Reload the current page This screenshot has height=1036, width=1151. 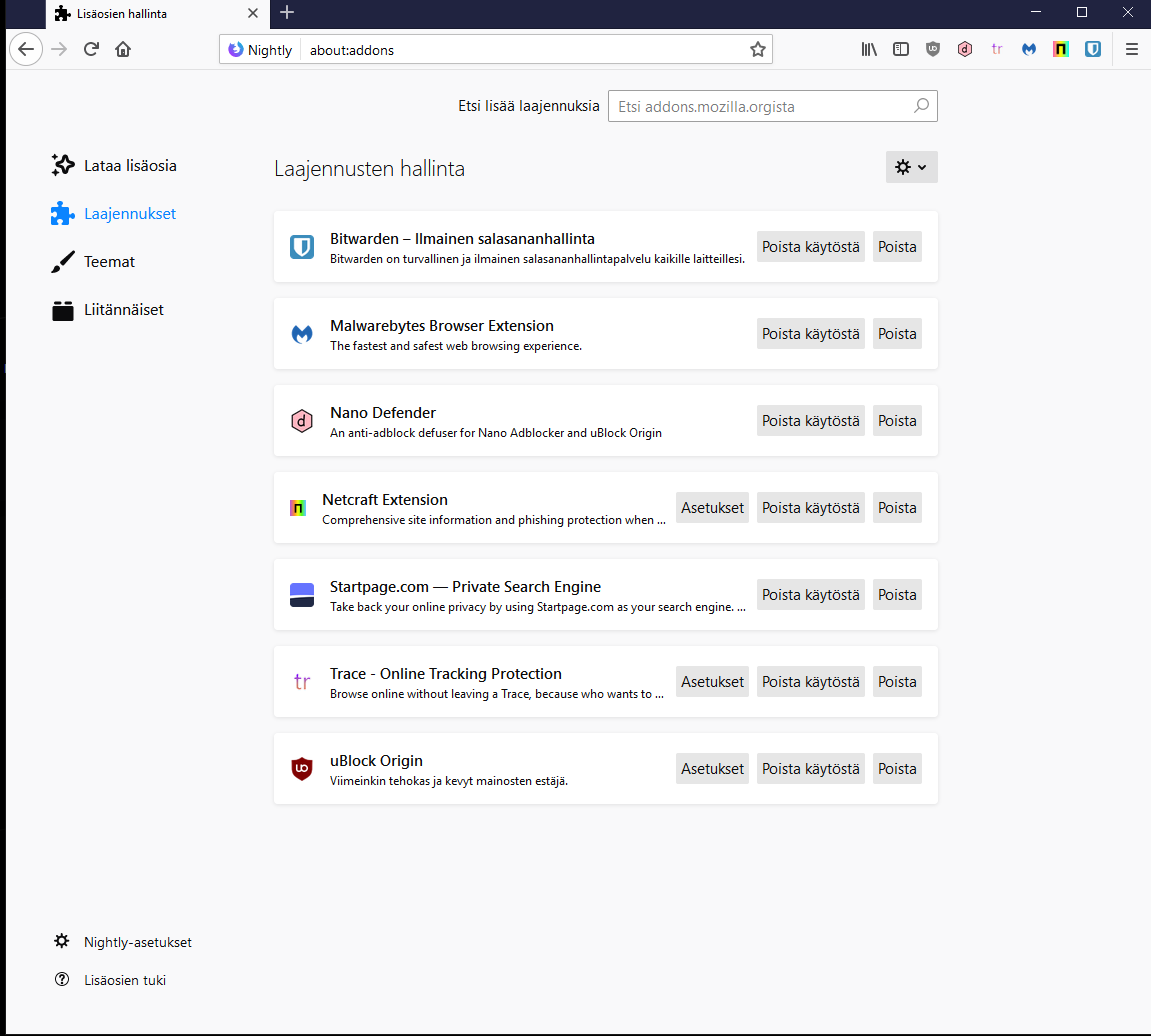click(x=91, y=49)
